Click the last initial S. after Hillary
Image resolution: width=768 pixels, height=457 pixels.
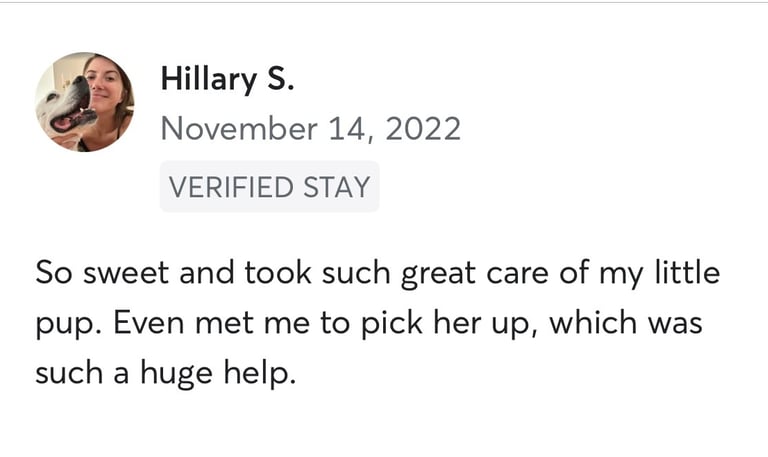pos(281,79)
